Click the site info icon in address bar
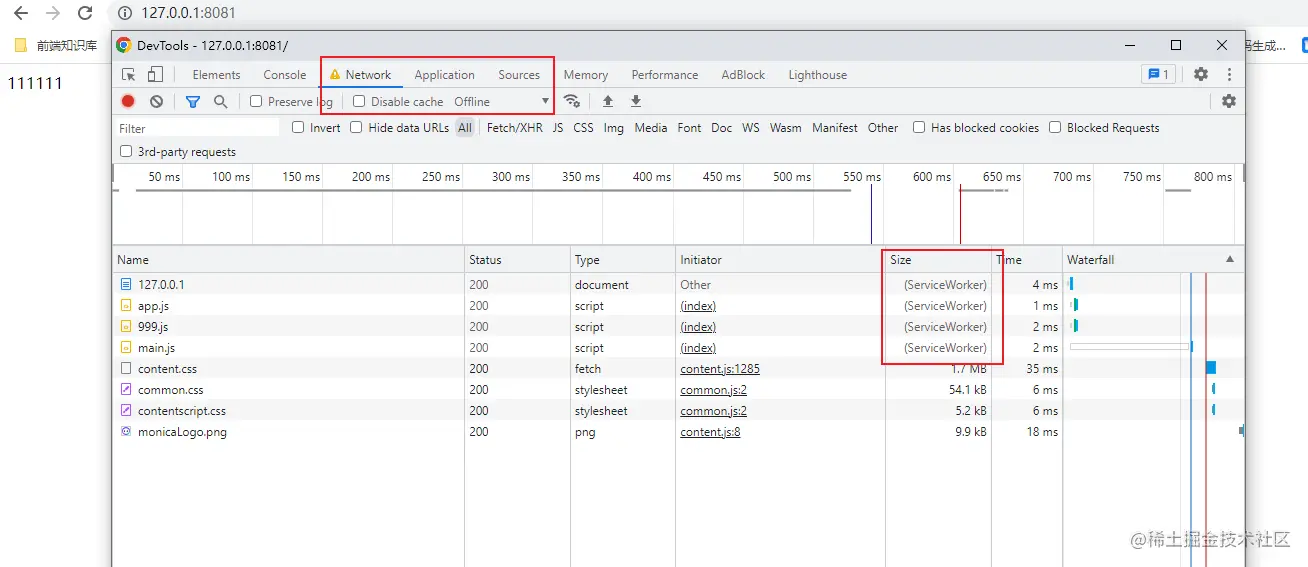1308x567 pixels. coord(125,13)
